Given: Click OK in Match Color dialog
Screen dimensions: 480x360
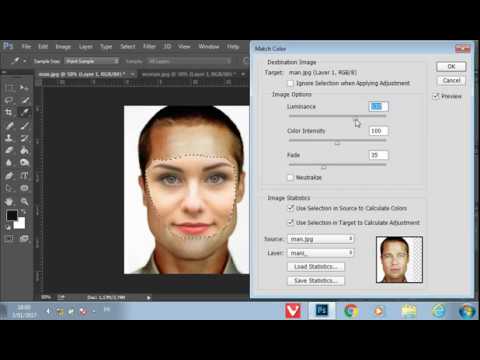Looking at the screenshot, I should 451,67.
